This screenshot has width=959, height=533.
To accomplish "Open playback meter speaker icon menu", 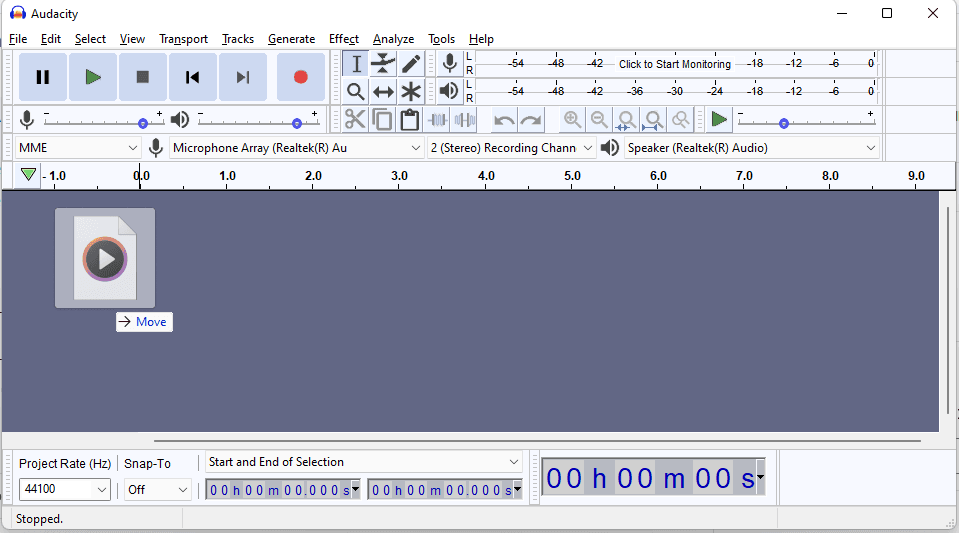I will (450, 92).
